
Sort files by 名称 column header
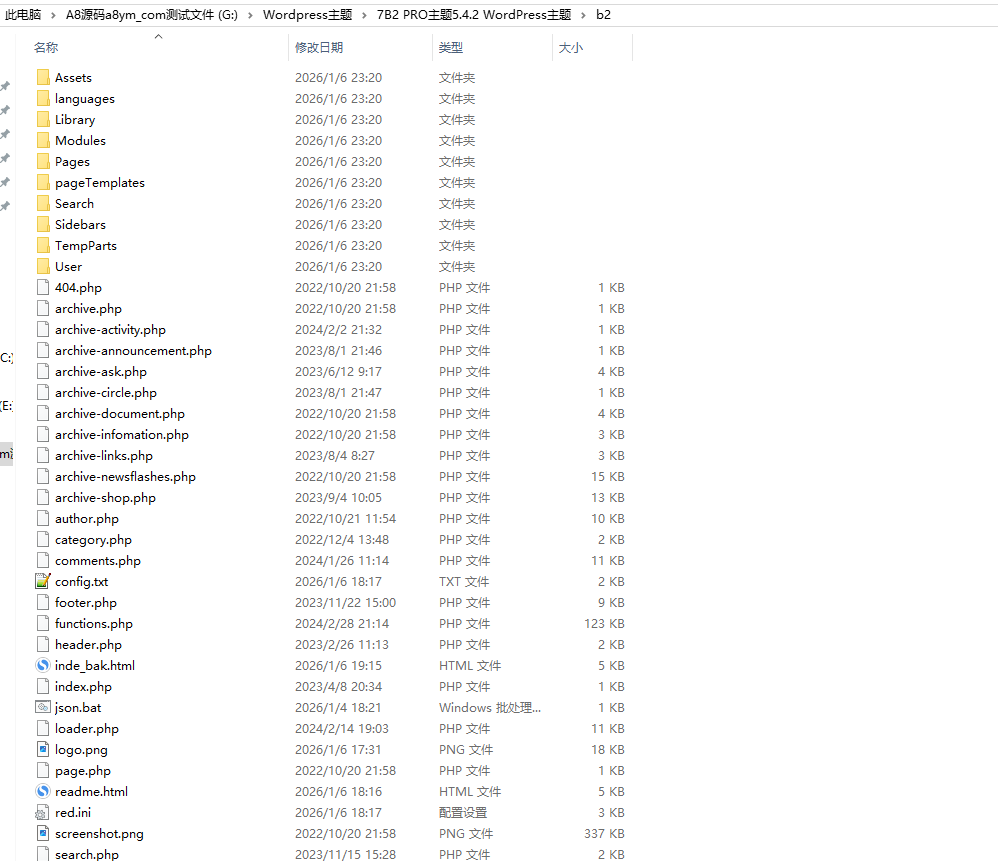pos(46,48)
